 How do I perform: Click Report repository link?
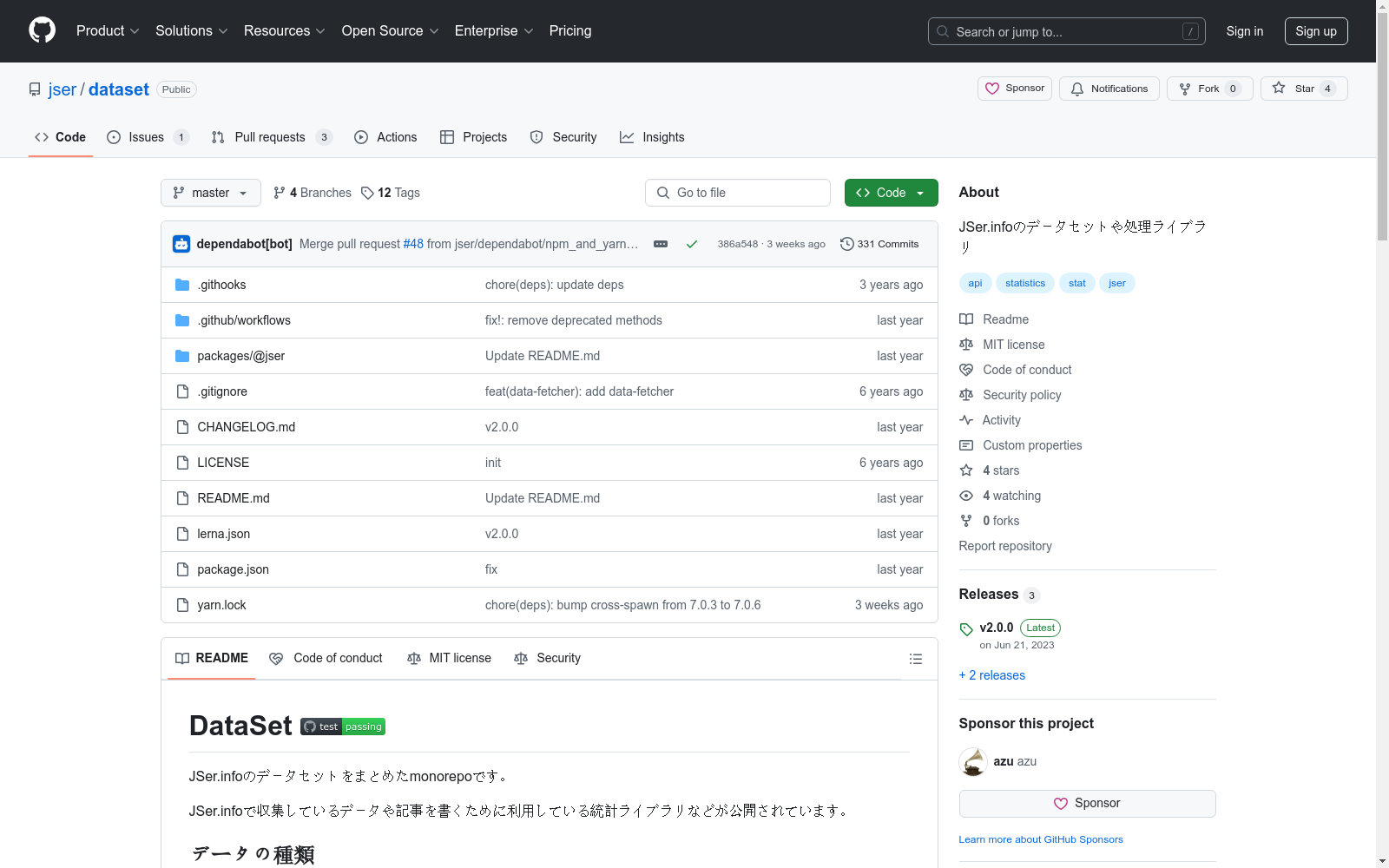(x=1005, y=546)
